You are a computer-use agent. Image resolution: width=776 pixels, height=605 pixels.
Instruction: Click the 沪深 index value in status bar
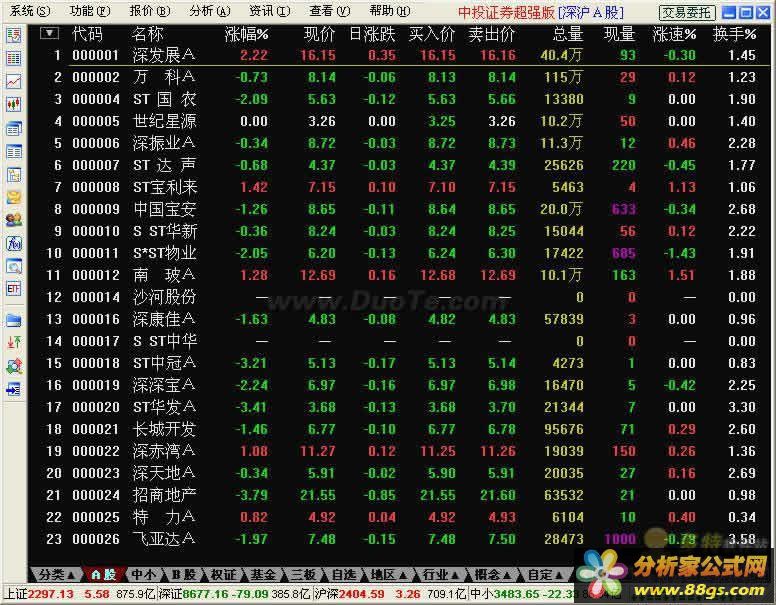coord(362,594)
